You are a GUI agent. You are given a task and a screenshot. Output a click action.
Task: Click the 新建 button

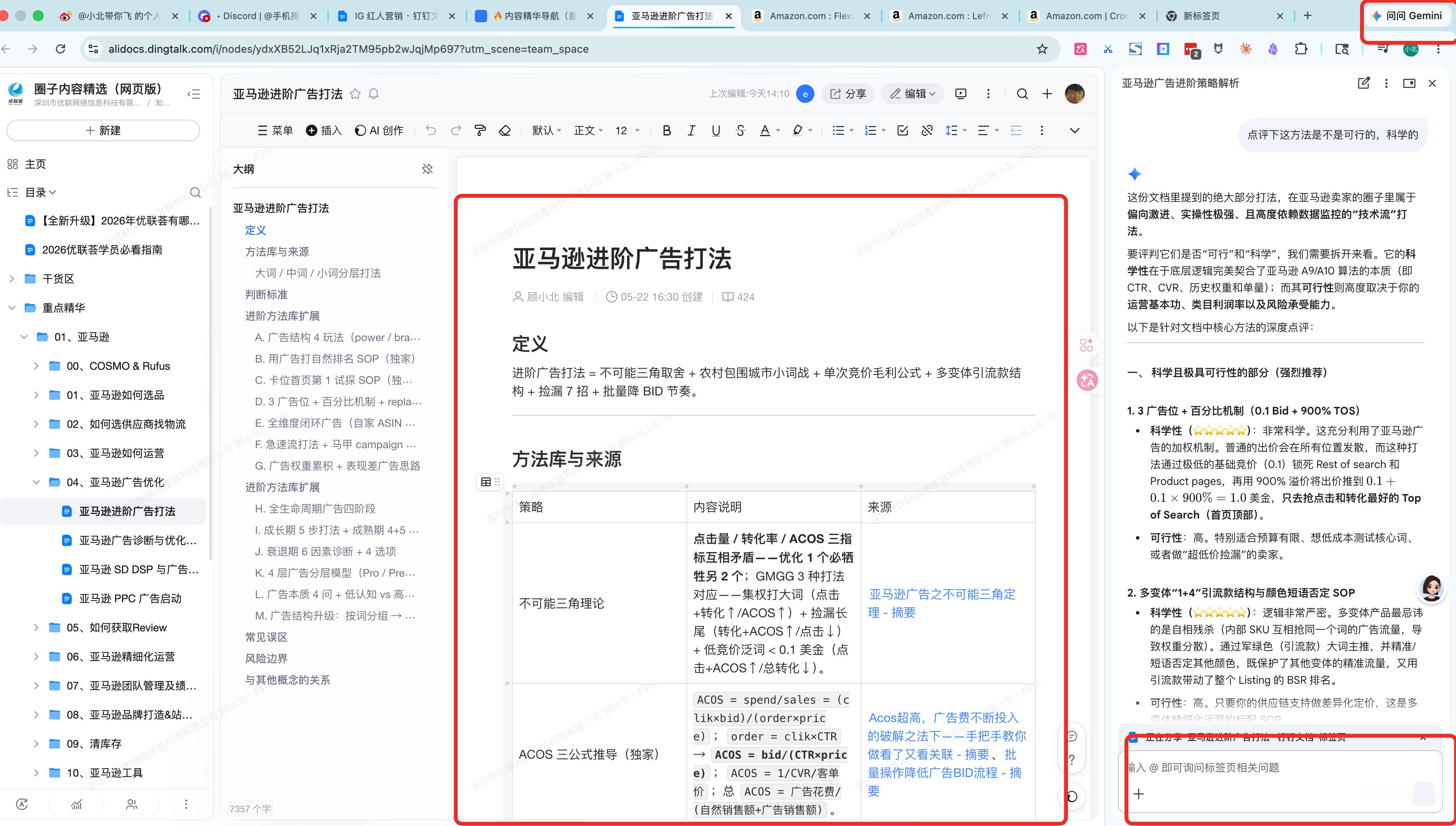tap(103, 130)
